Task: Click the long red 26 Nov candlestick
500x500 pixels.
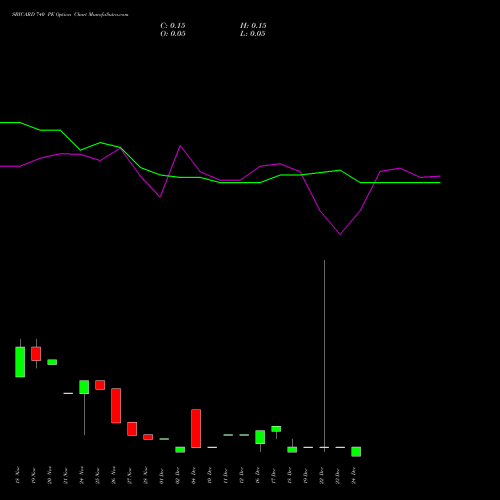Action: pos(116,406)
